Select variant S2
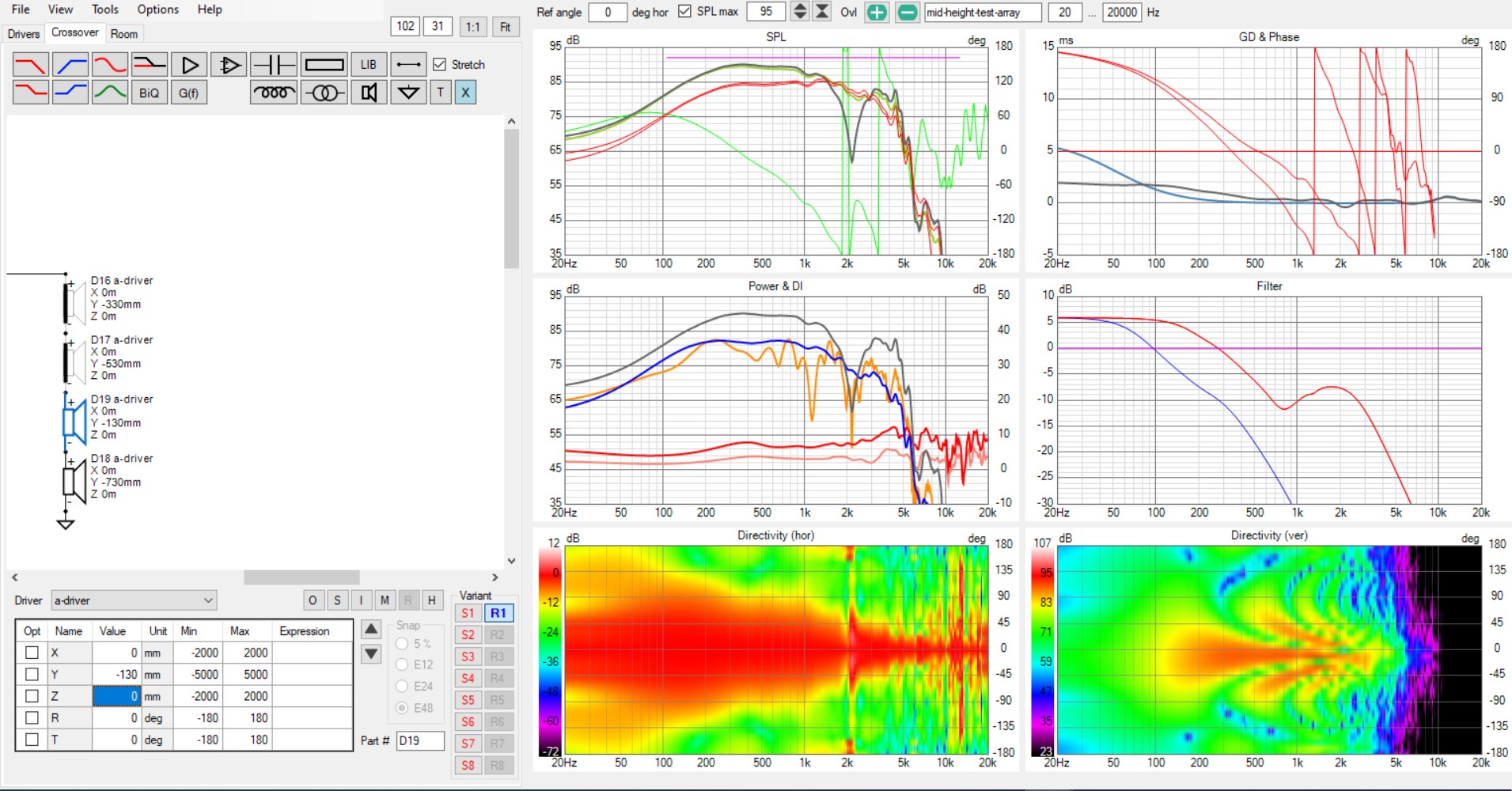 (468, 634)
